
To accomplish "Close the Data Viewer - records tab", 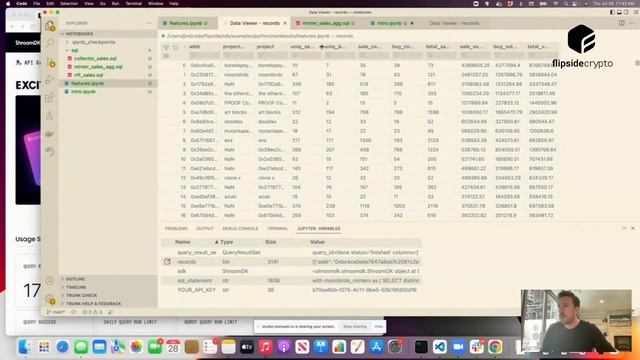I will 285,23.
